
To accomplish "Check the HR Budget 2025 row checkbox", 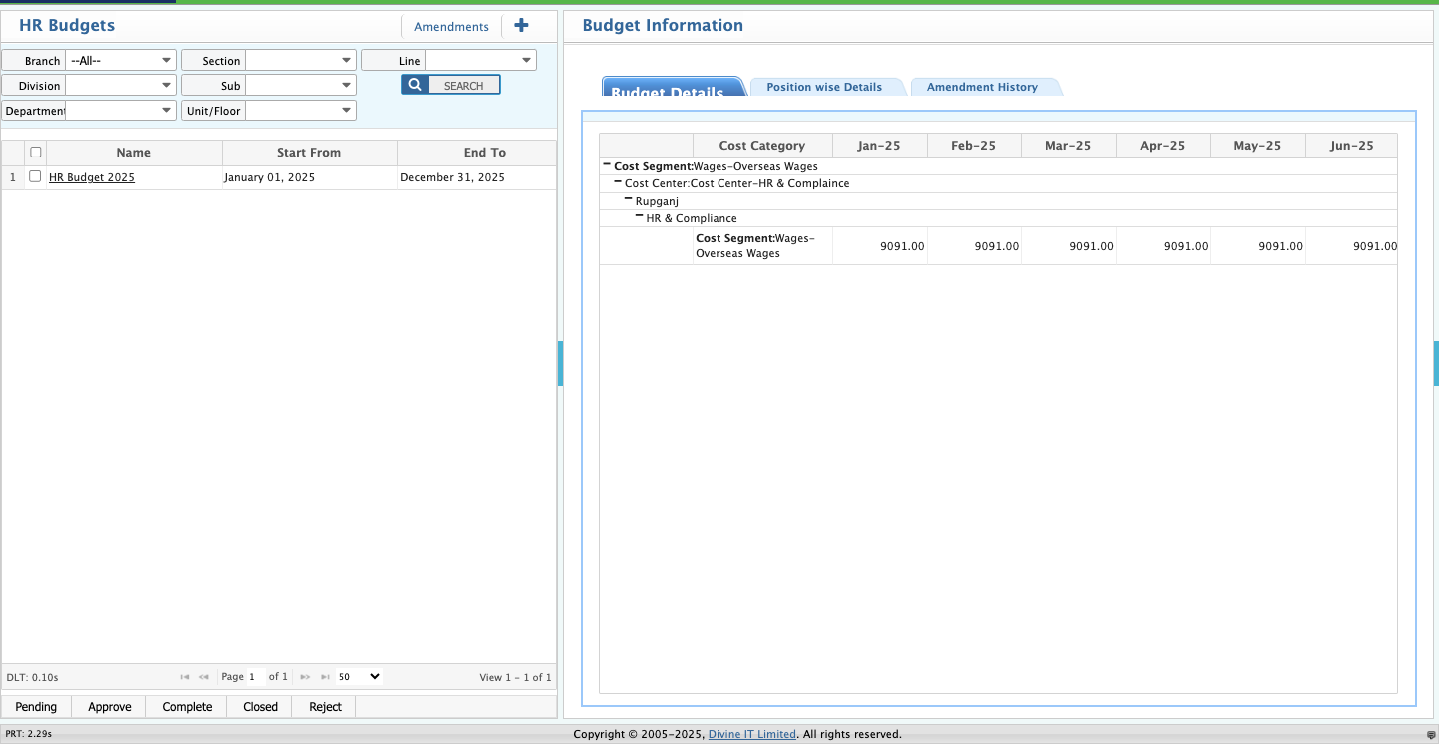I will (x=35, y=177).
